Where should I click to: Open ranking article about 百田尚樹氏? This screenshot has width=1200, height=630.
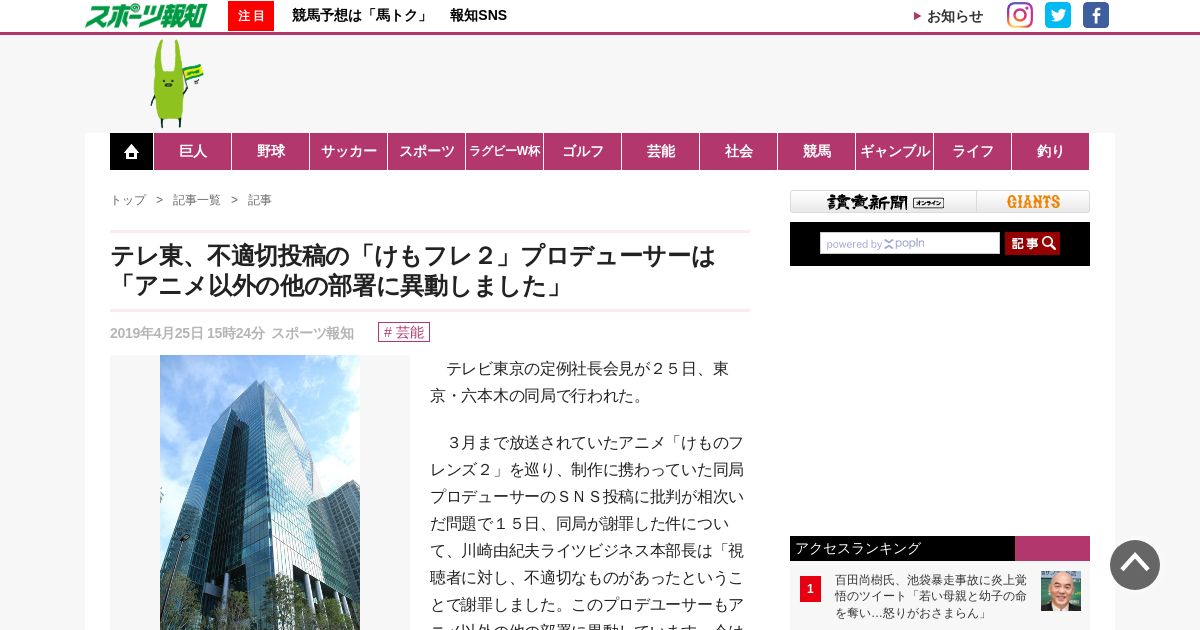click(x=931, y=596)
